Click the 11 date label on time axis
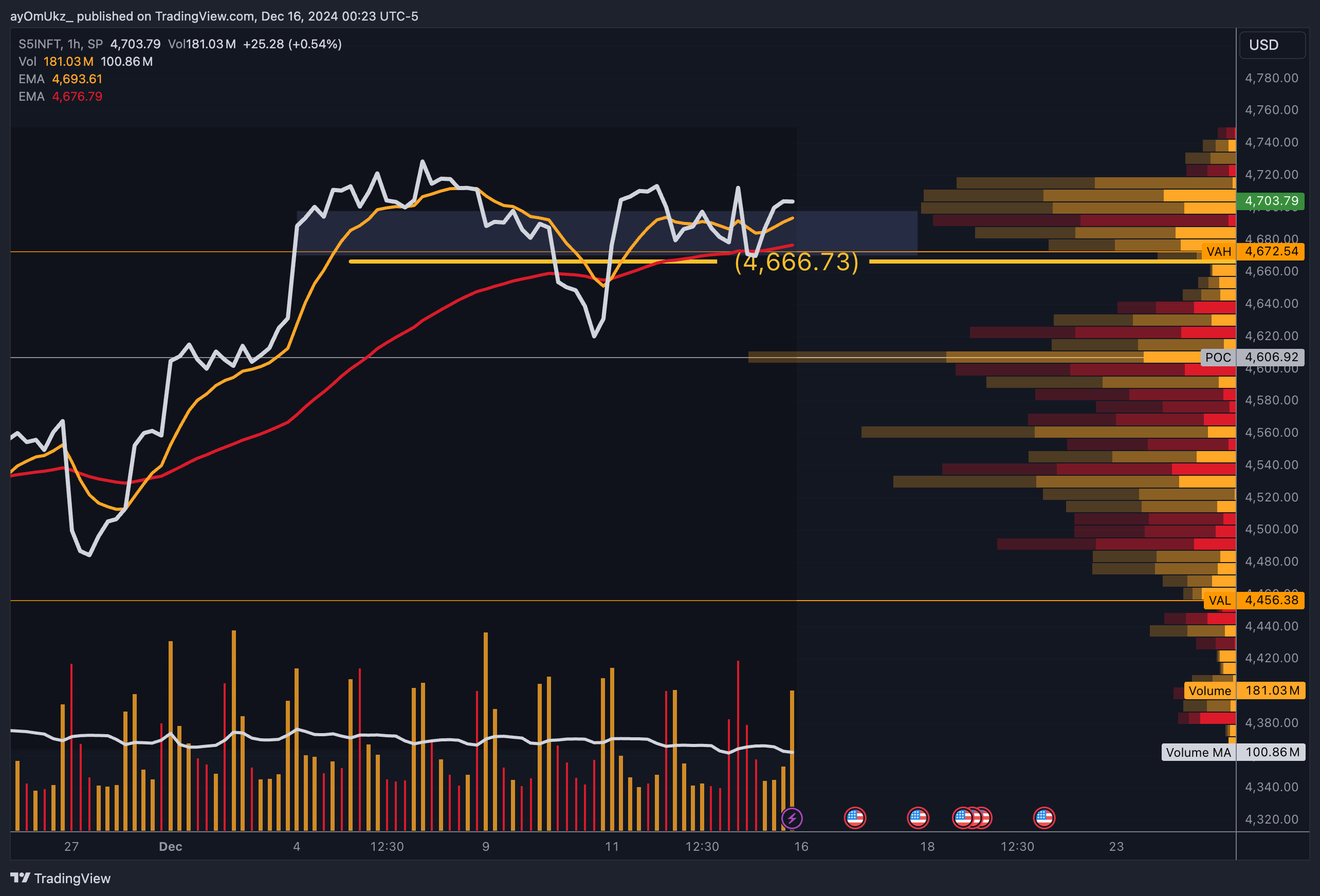1320x896 pixels. (x=612, y=847)
